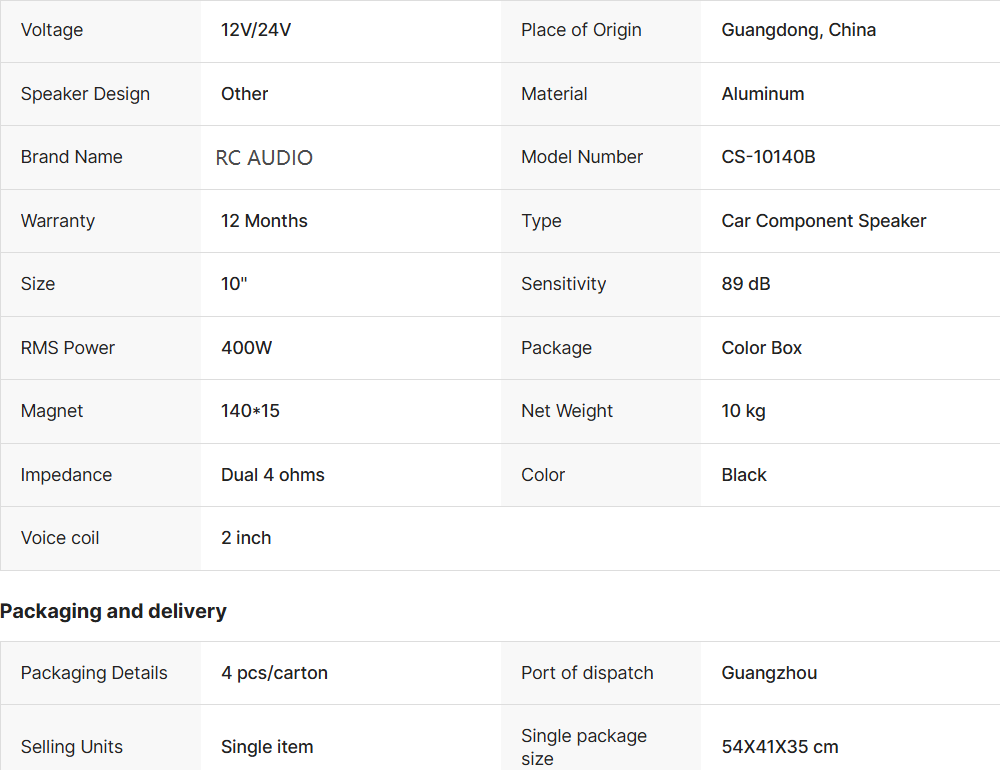Select the Guangzhou port of dispatch value
The height and width of the screenshot is (770, 1000).
pyautogui.click(x=769, y=673)
